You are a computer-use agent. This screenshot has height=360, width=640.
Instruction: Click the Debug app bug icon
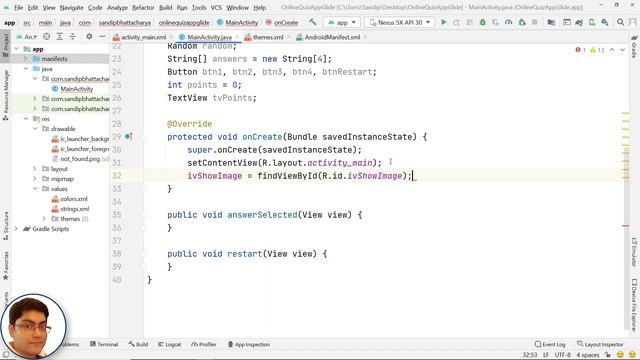pyautogui.click(x=482, y=22)
